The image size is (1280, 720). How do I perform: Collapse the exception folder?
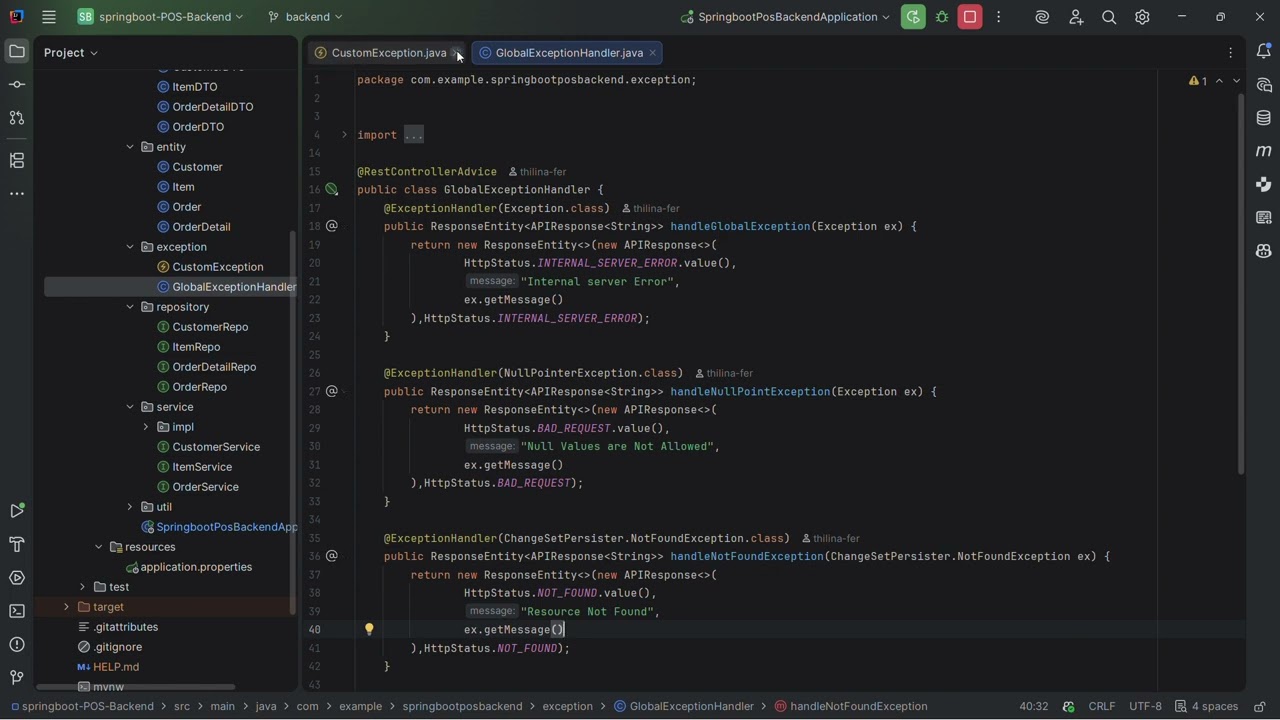[130, 247]
